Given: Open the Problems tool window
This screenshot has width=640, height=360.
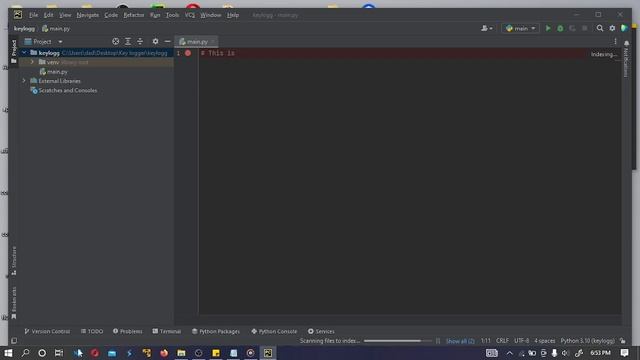Looking at the screenshot, I should 128,331.
